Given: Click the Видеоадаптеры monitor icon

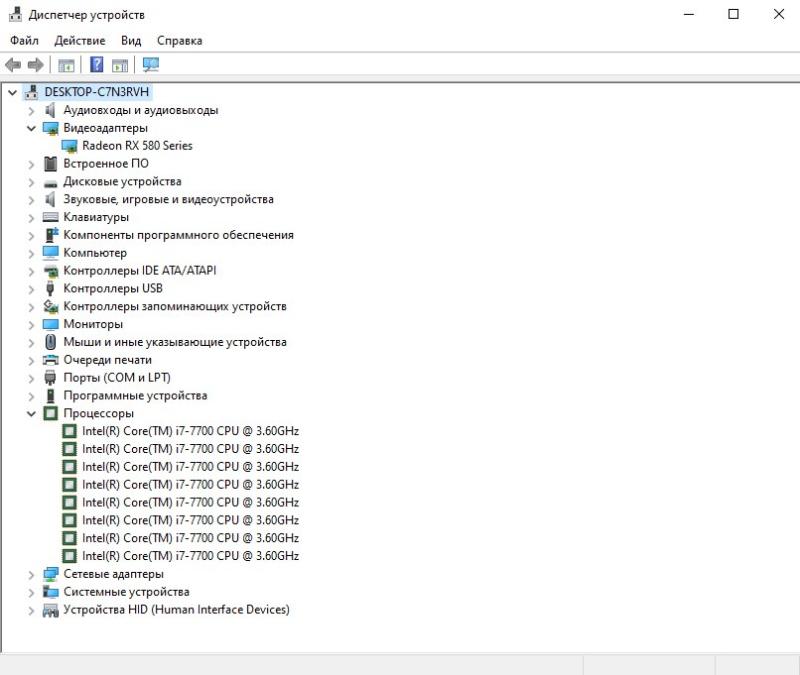Looking at the screenshot, I should pos(51,128).
